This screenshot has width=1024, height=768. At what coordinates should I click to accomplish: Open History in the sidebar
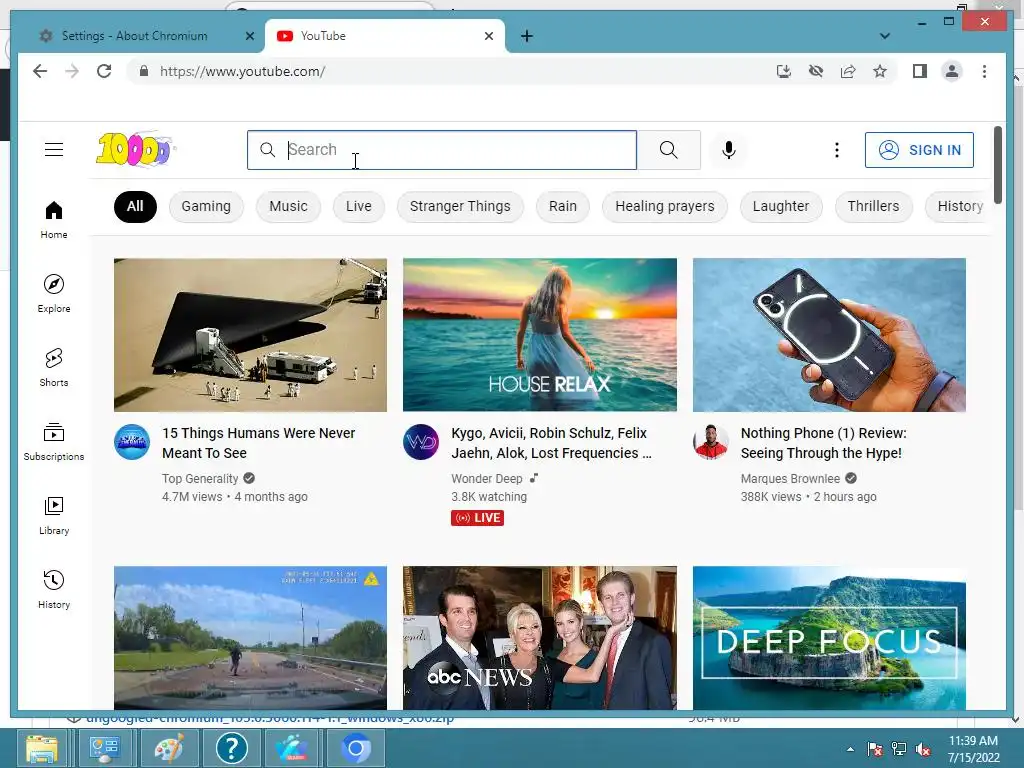(54, 589)
